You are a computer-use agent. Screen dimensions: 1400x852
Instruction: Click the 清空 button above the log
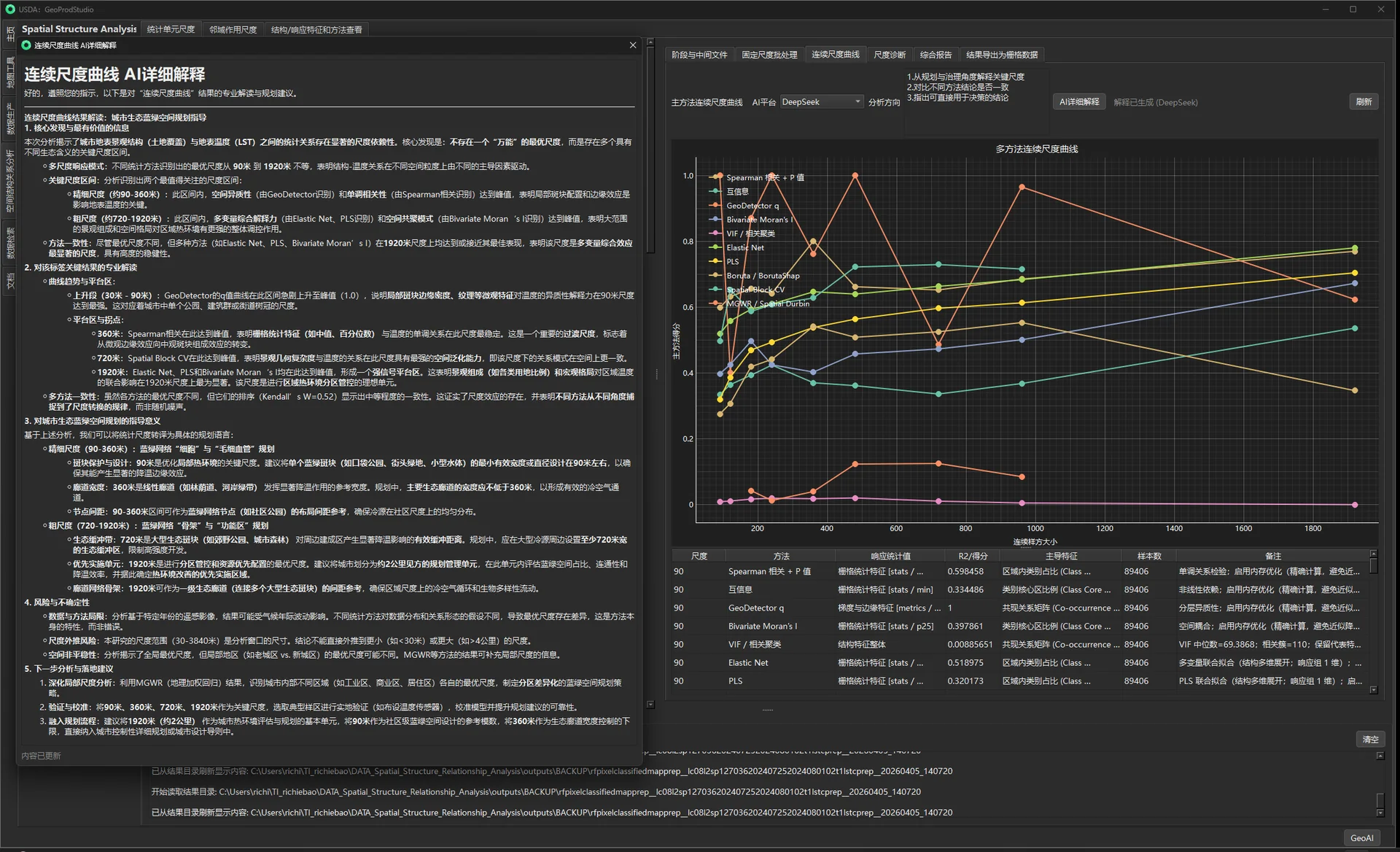(x=1371, y=739)
